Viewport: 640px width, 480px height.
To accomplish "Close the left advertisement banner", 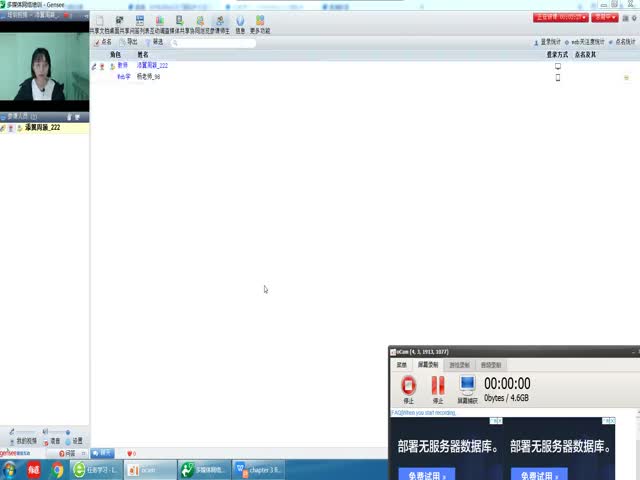I will coord(499,420).
